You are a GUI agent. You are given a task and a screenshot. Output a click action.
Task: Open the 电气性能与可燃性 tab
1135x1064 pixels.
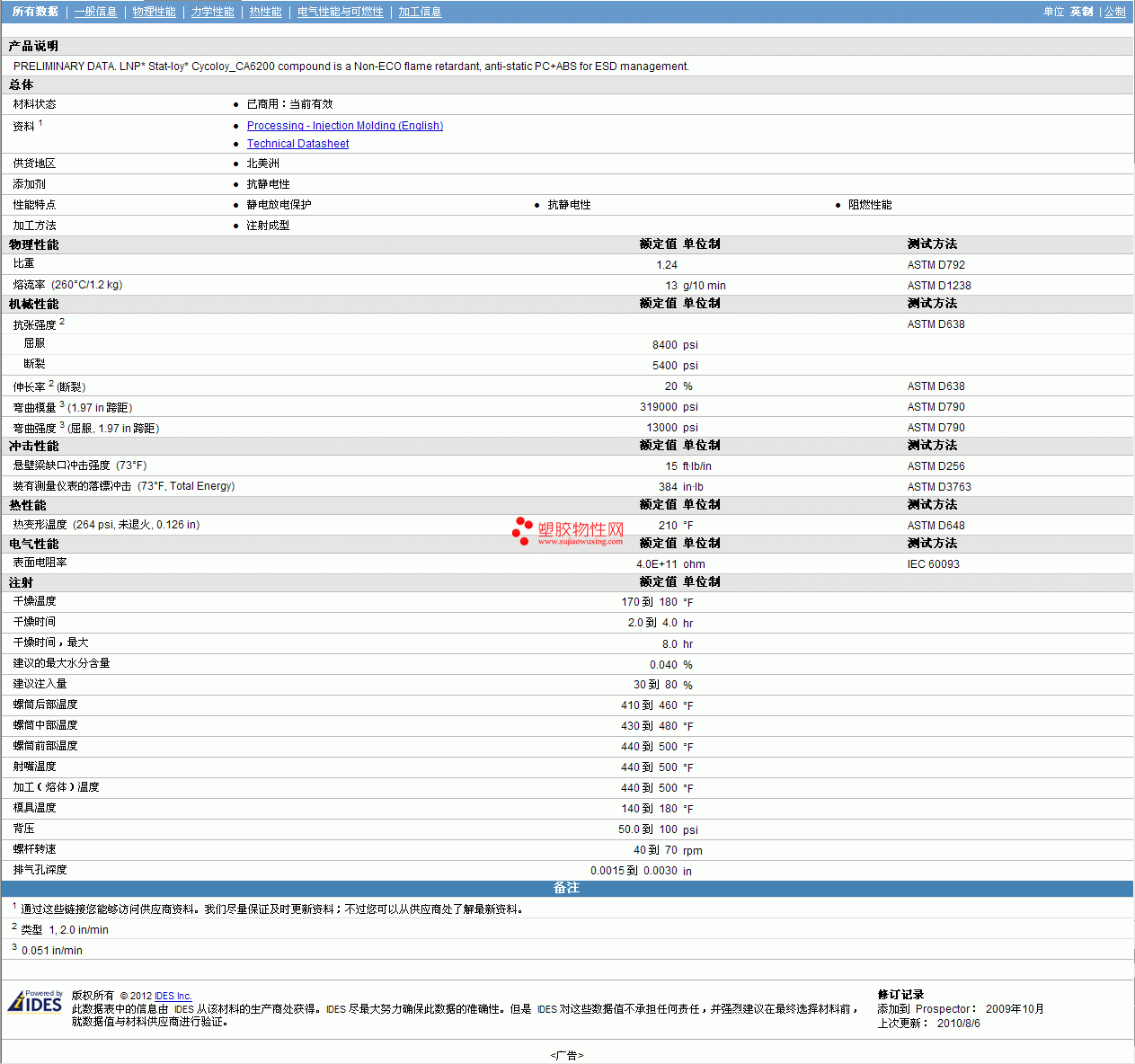[x=341, y=12]
